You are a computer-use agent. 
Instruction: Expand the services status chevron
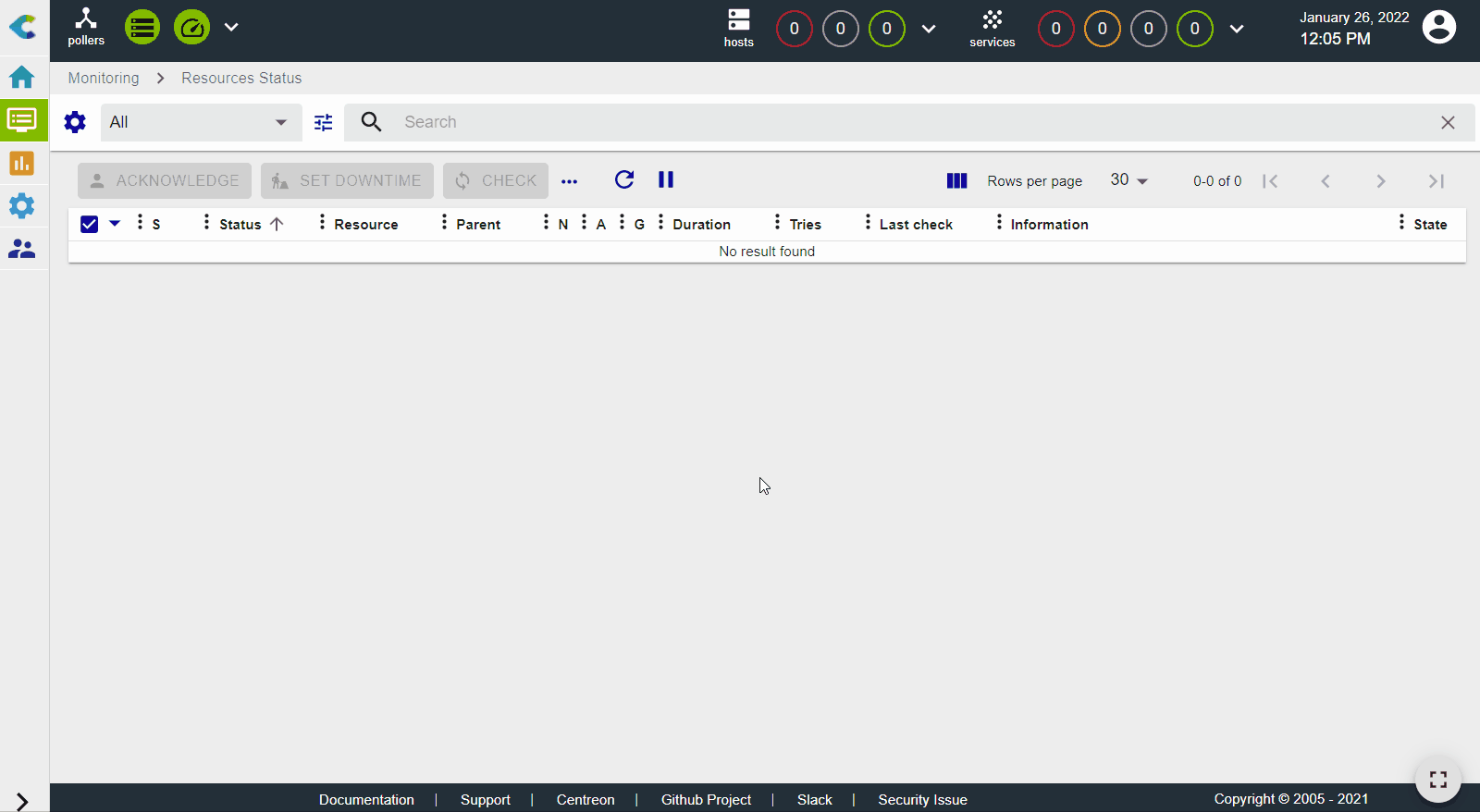coord(1237,29)
